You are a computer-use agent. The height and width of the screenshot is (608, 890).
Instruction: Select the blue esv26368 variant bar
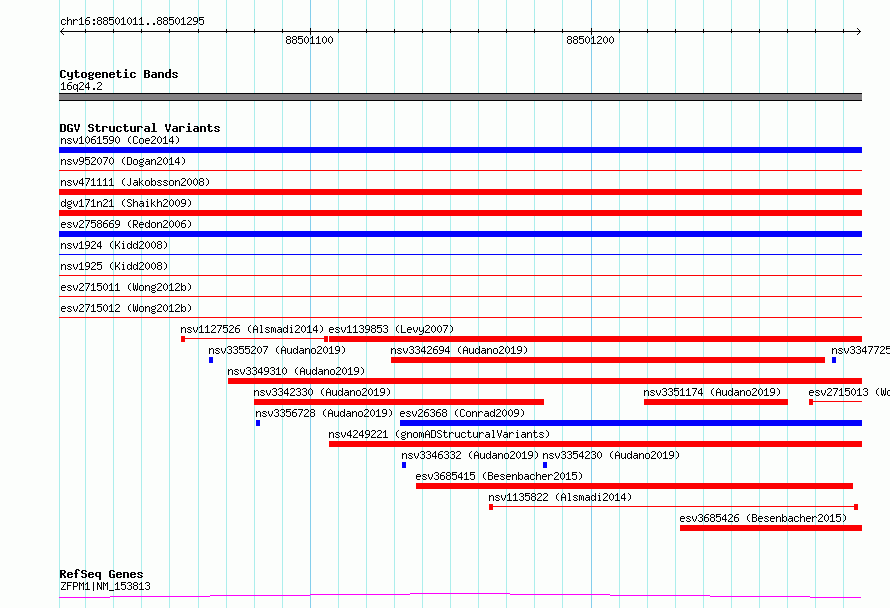point(631,423)
